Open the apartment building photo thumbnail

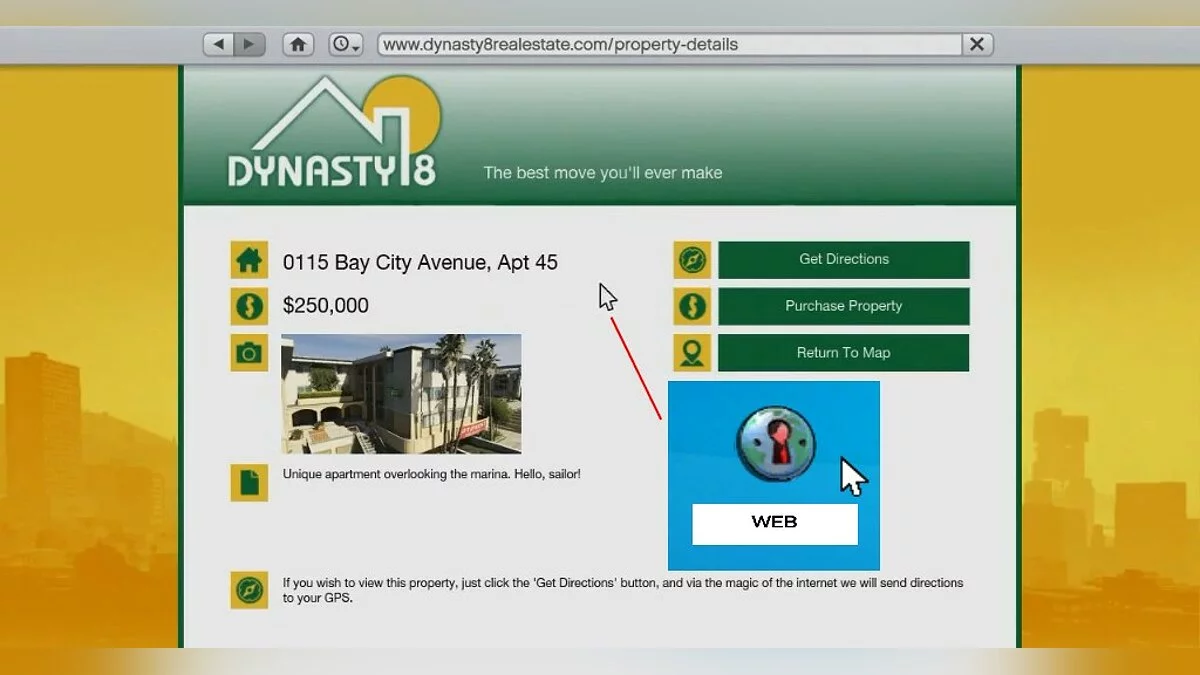[x=401, y=393]
